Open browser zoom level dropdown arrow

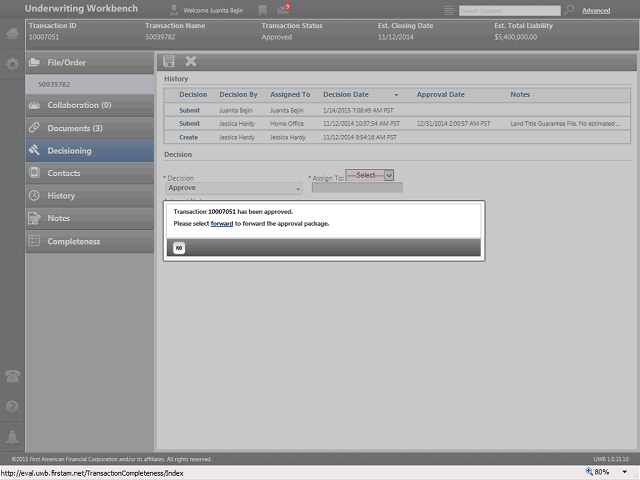pyautogui.click(x=624, y=472)
